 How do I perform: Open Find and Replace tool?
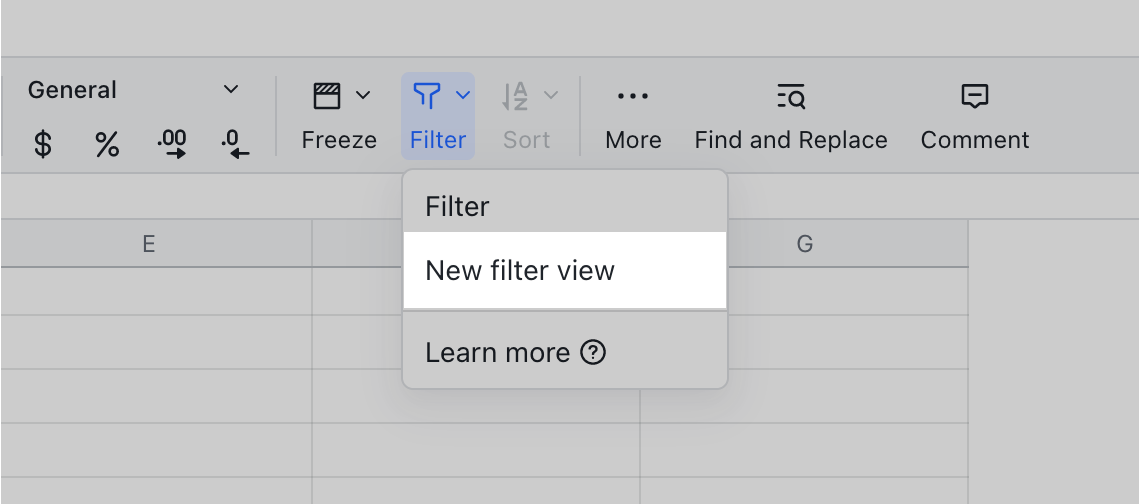point(791,97)
